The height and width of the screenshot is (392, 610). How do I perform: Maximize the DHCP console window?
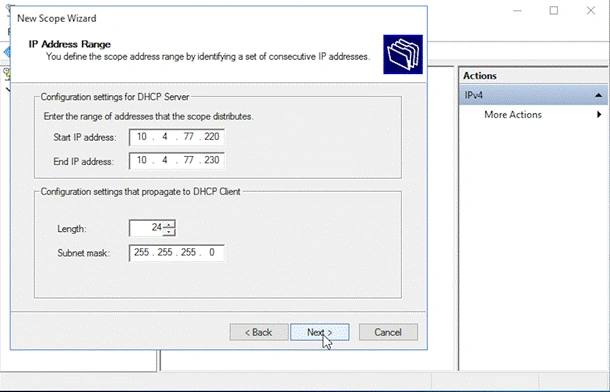pyautogui.click(x=554, y=10)
